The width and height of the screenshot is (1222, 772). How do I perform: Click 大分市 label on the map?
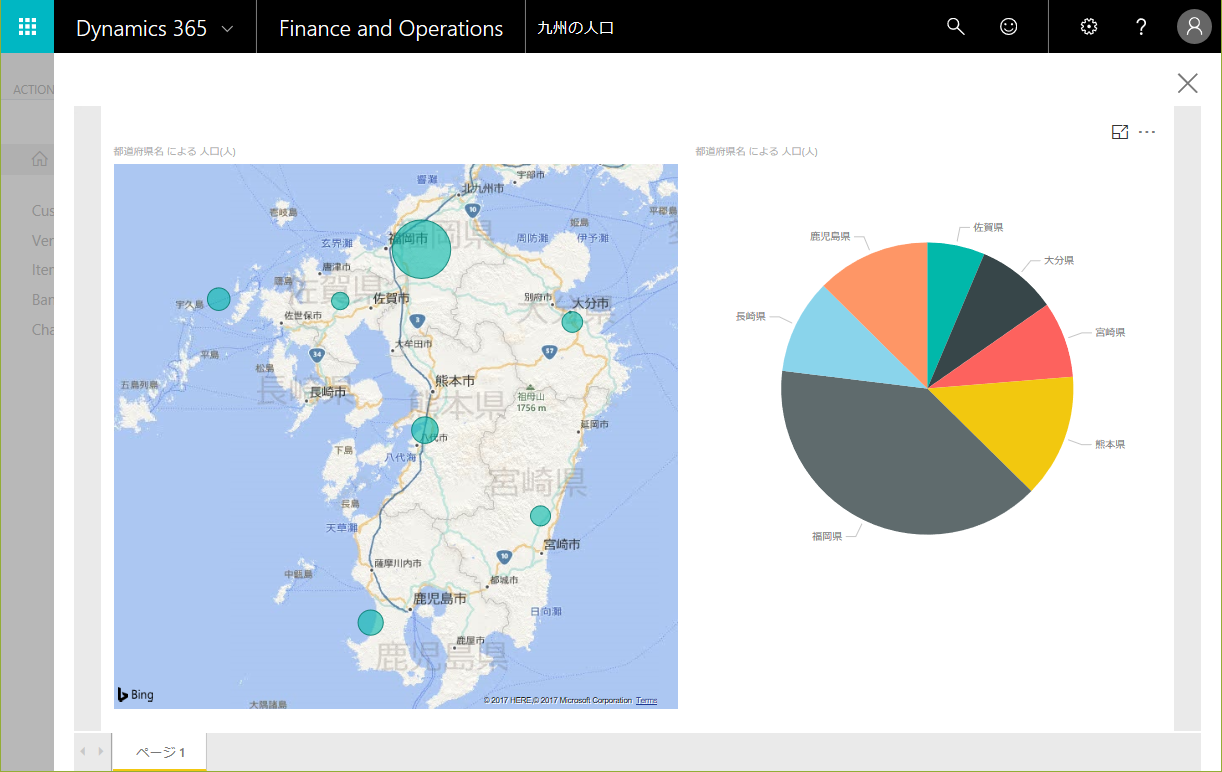tap(590, 302)
